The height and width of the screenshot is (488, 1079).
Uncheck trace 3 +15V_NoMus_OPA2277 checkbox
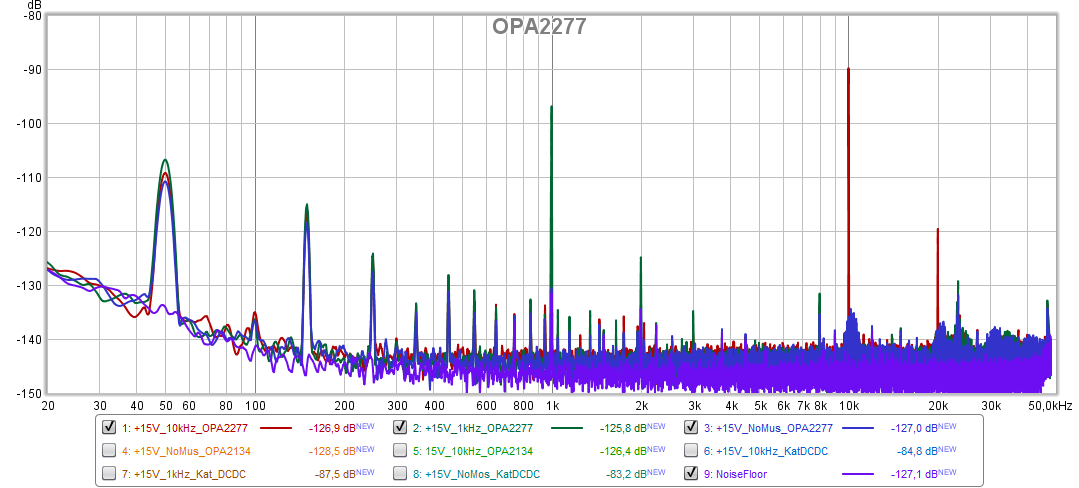(x=692, y=427)
